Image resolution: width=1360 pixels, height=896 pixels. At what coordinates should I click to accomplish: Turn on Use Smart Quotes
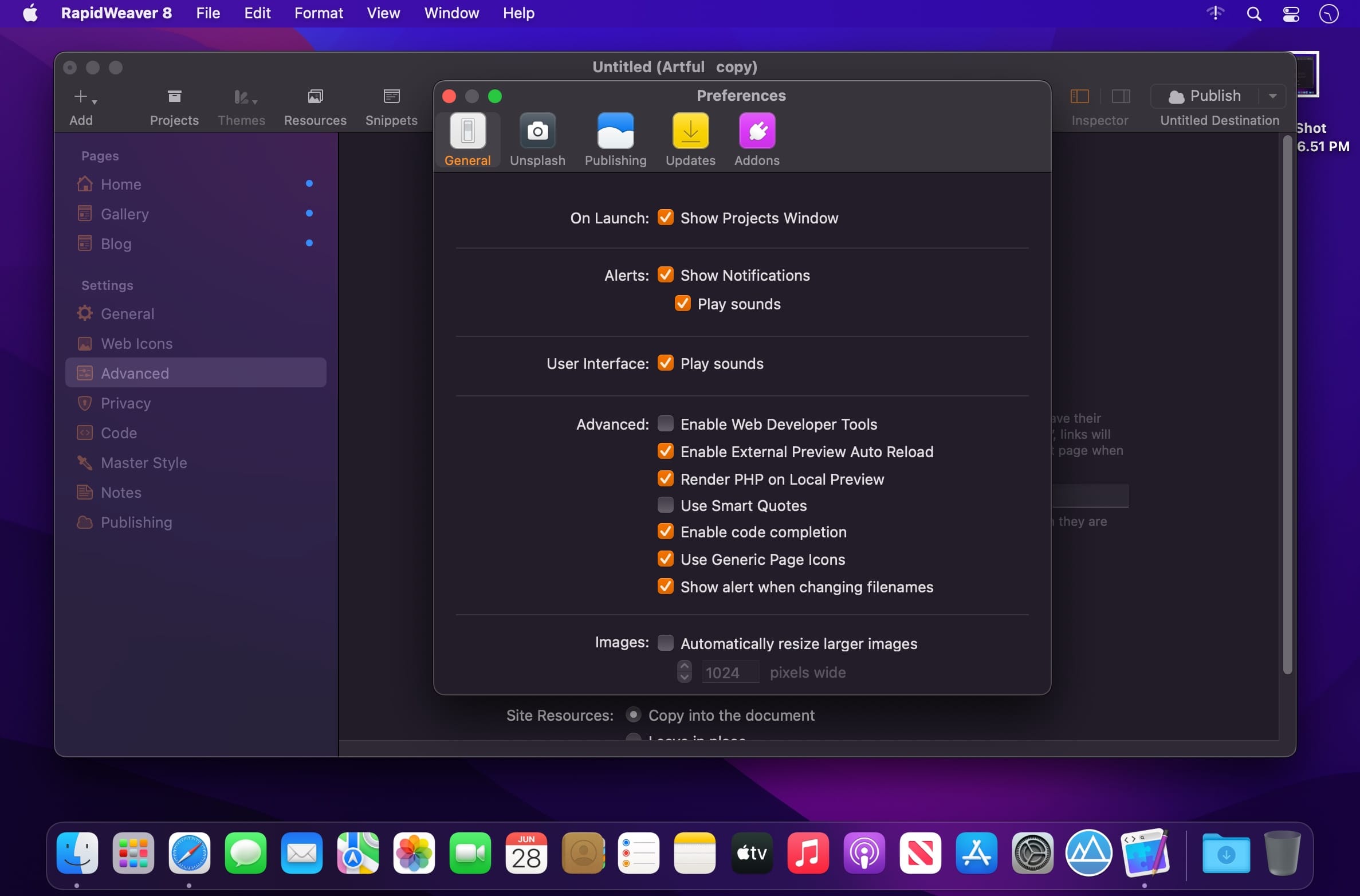coord(665,505)
